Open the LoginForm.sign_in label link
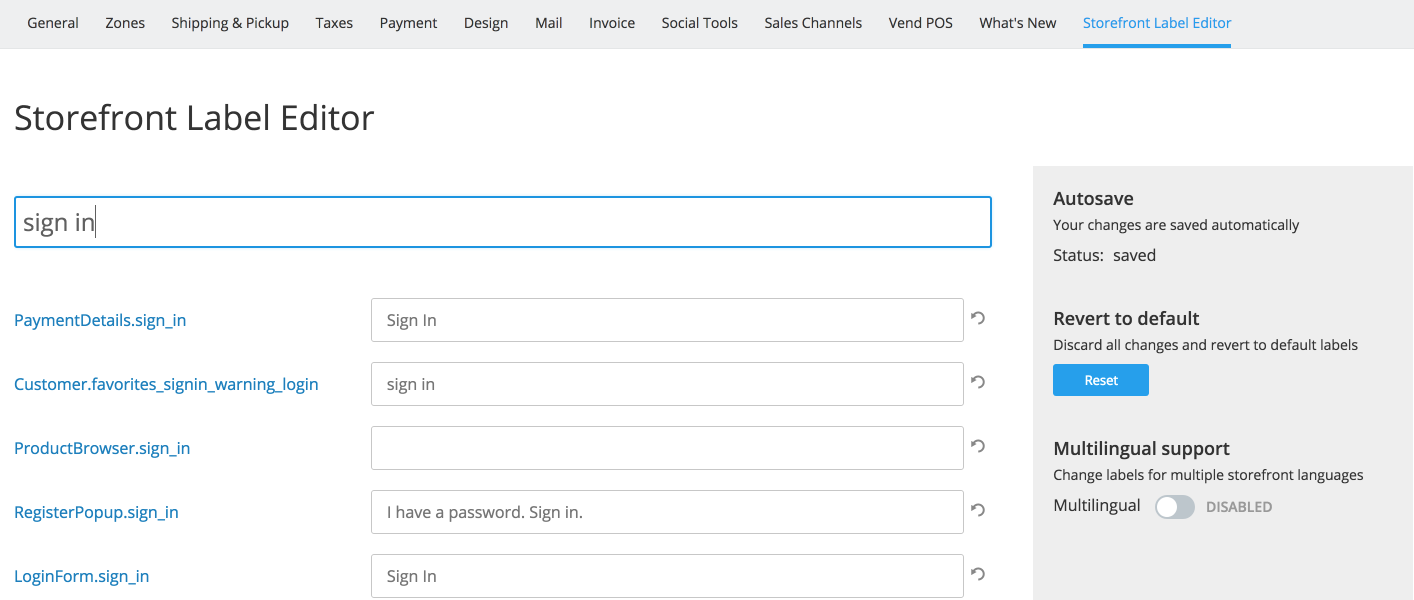Image resolution: width=1414 pixels, height=600 pixels. coord(82,576)
